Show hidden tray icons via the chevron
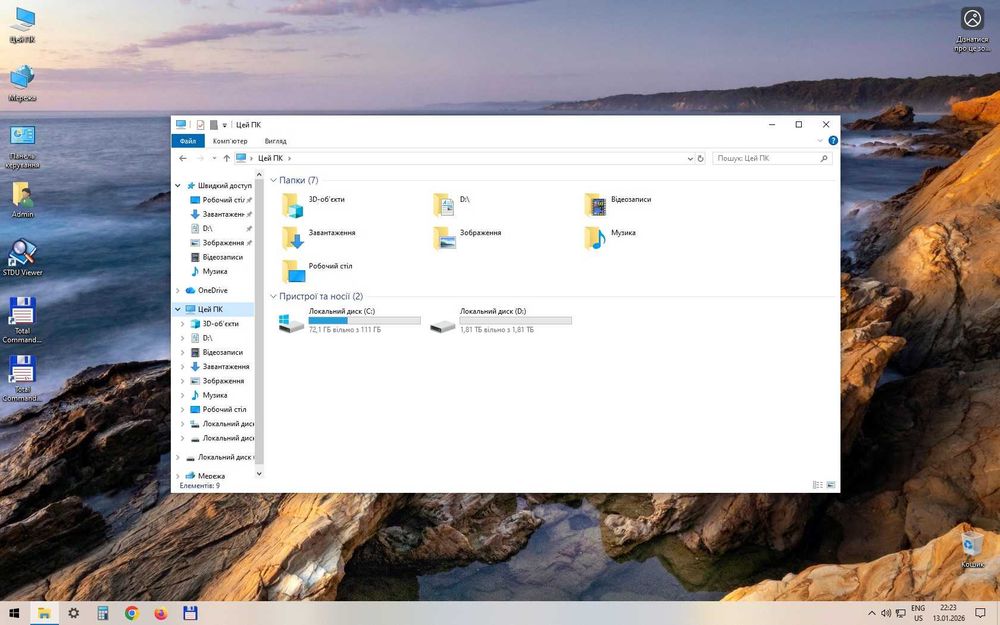The image size is (1000, 625). tap(872, 613)
